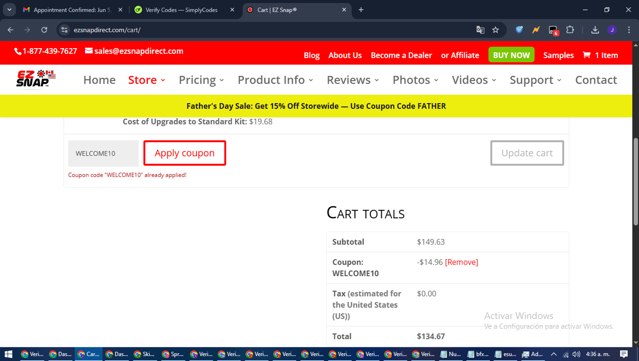The image size is (639, 361).
Task: Click the translate page icon
Action: [x=480, y=30]
